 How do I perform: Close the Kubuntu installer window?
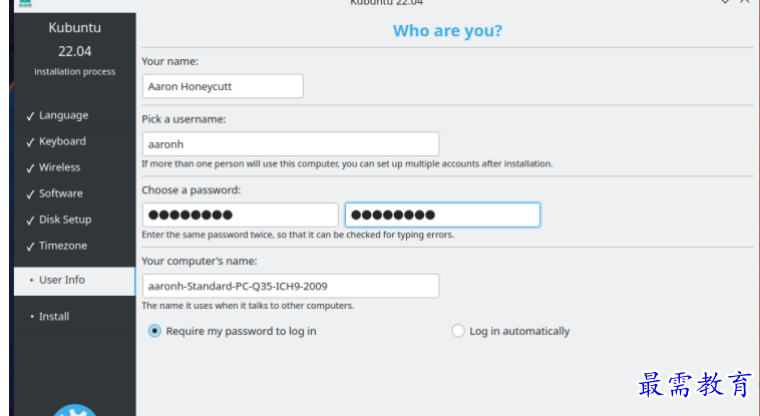[745, 3]
